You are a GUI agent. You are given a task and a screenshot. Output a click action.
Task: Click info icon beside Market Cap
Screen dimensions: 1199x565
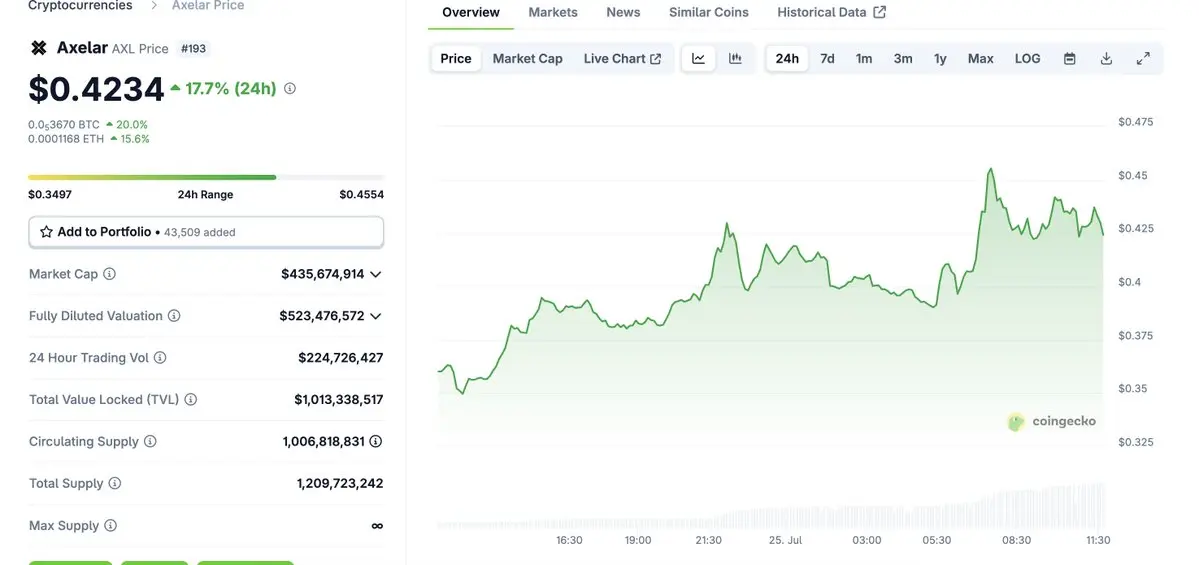tap(109, 274)
